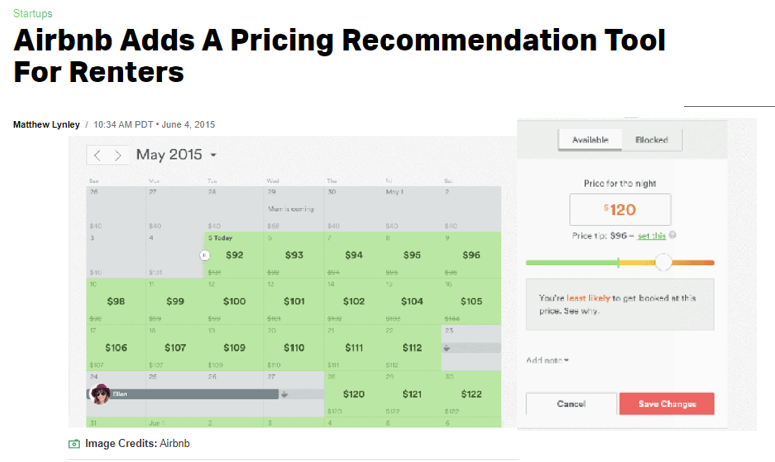Cancel the price changes
Screen dimensions: 775x462
tap(571, 403)
